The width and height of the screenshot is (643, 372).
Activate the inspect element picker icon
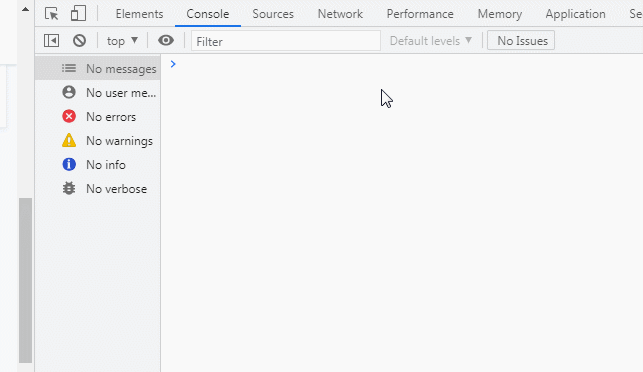(52, 14)
